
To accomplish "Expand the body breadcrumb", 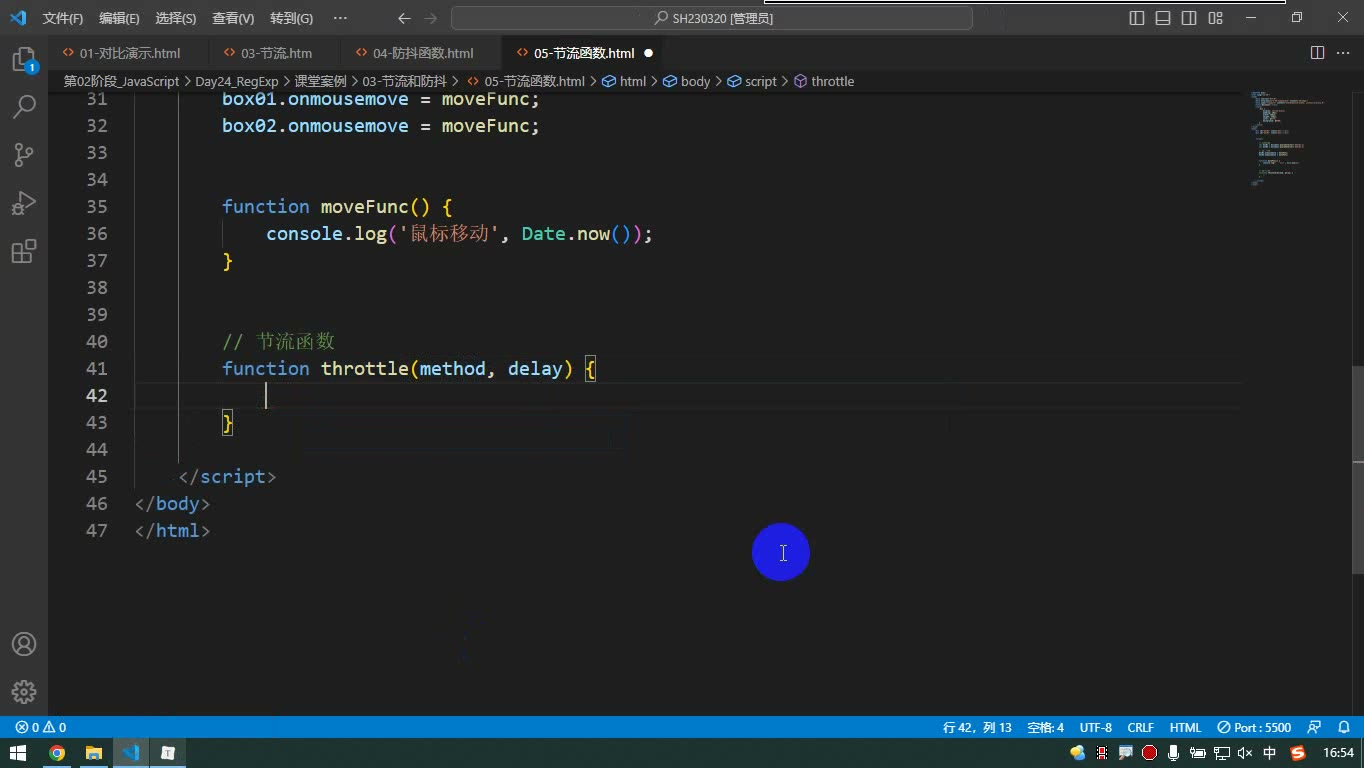I will (687, 81).
